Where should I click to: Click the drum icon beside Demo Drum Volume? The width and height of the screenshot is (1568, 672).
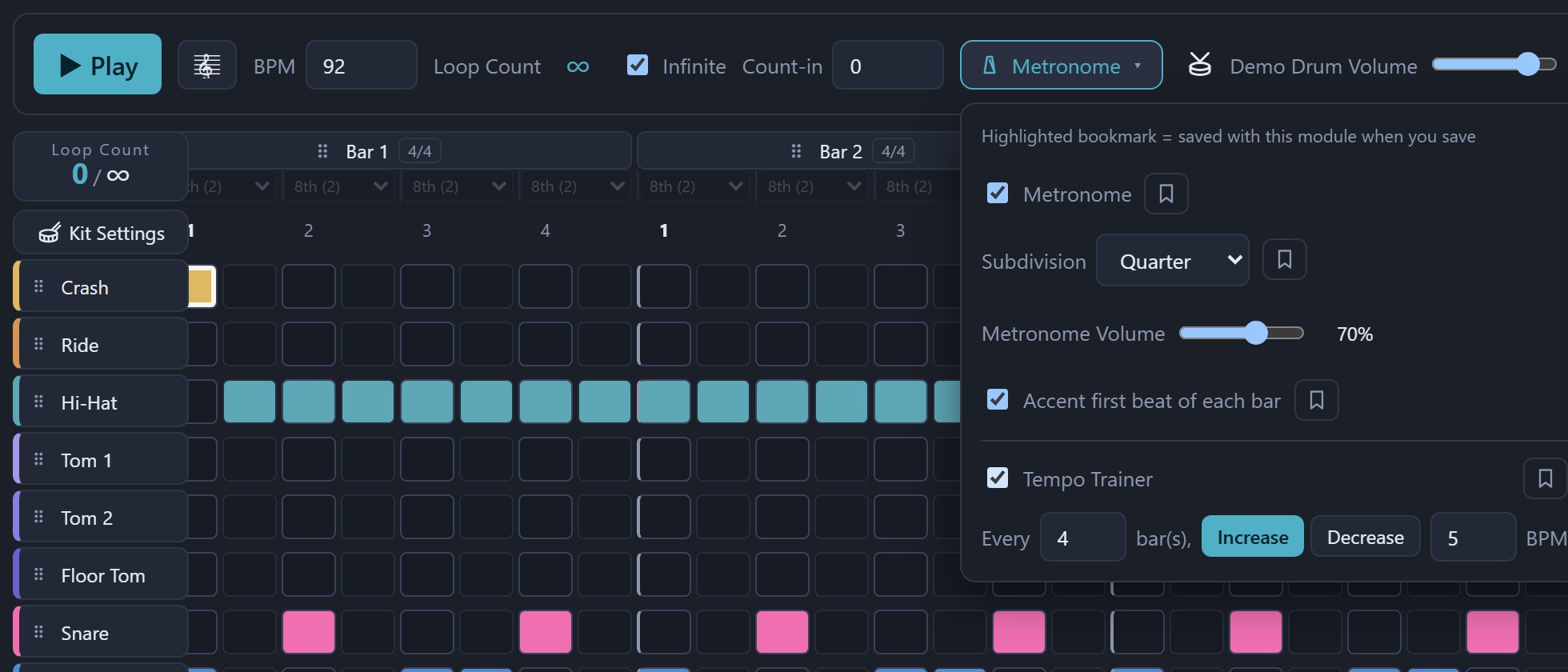(x=1199, y=64)
